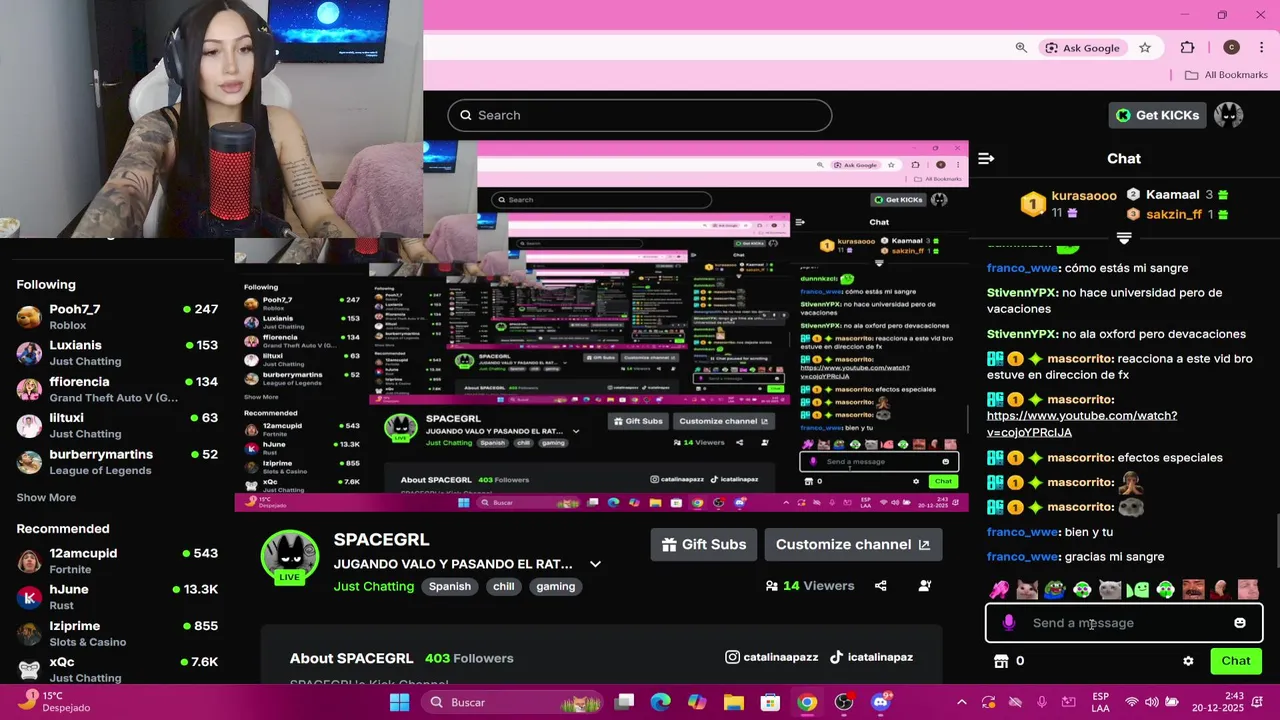This screenshot has width=1280, height=720.
Task: Open the Chrome profile avatar
Action: (x=1231, y=47)
